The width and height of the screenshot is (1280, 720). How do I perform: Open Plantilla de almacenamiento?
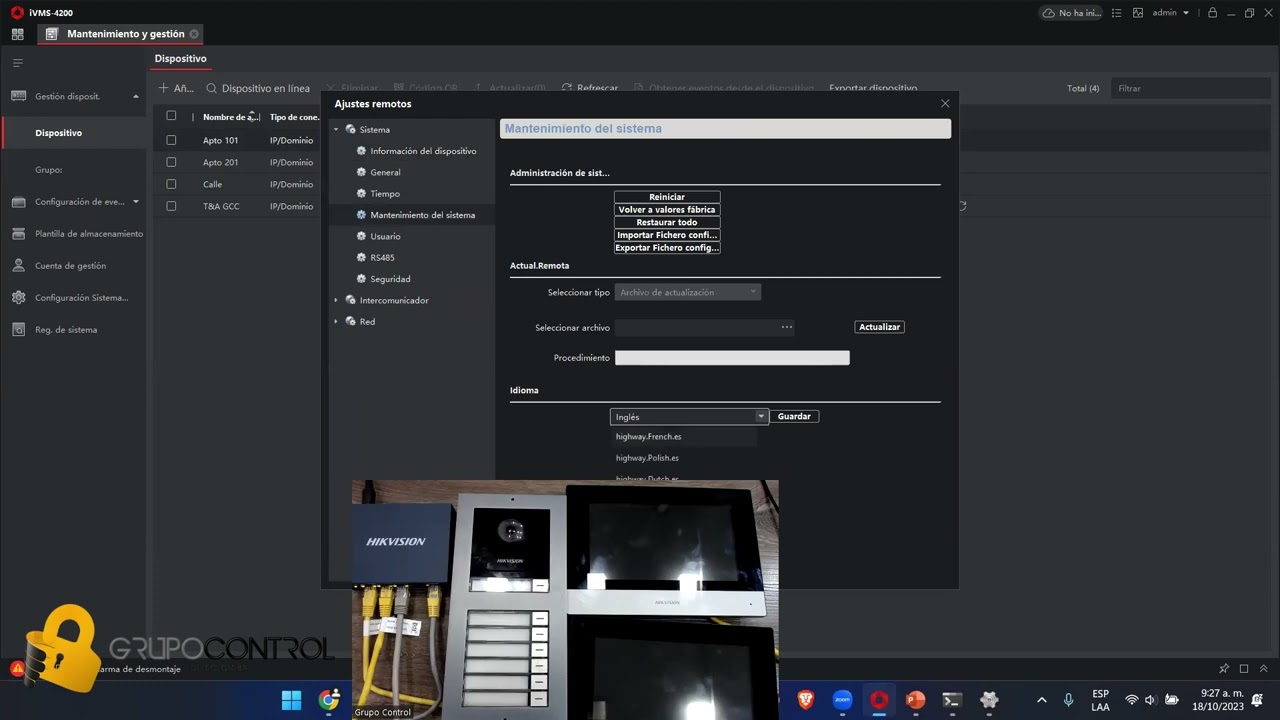(x=89, y=234)
